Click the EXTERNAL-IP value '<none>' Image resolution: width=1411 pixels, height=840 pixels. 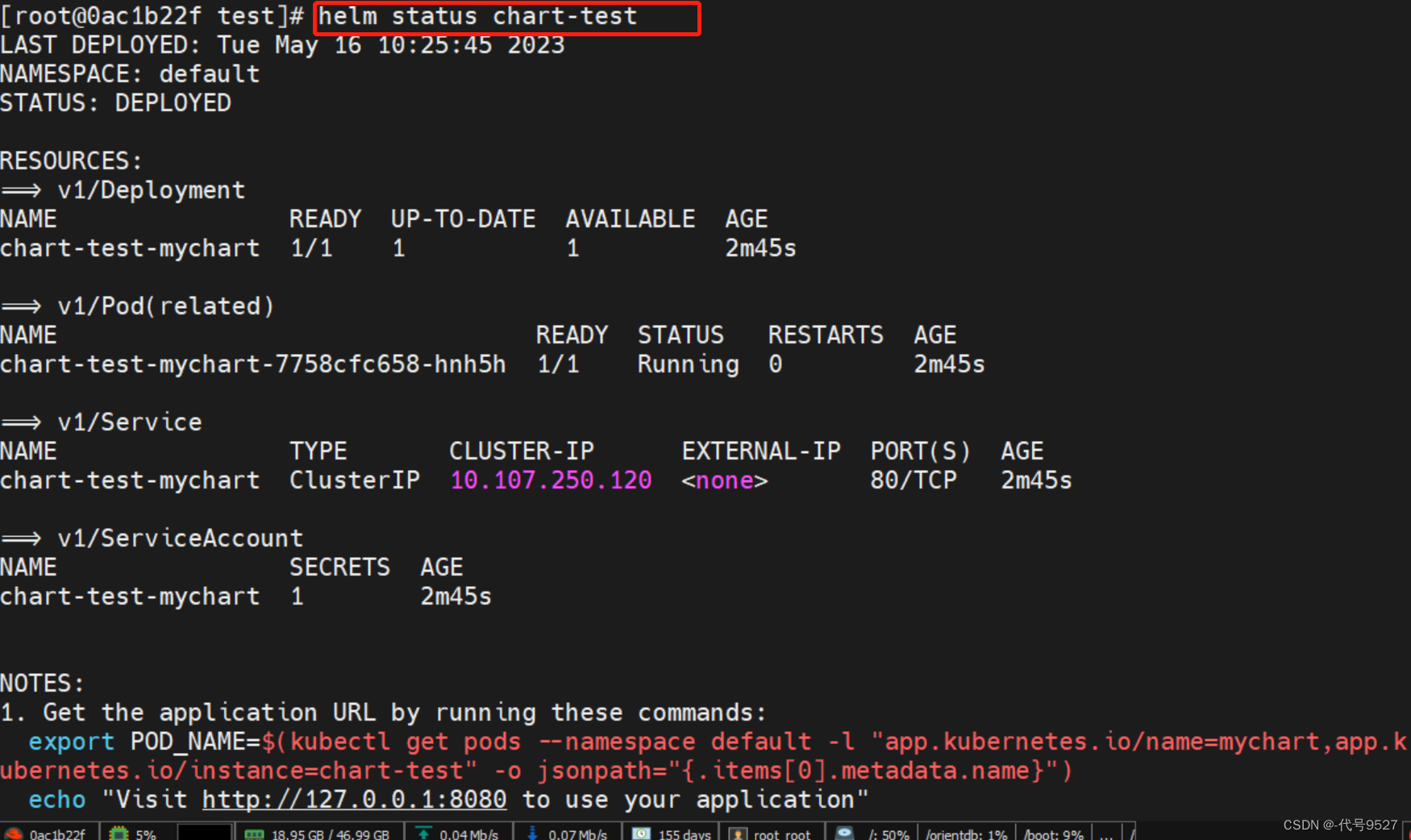725,480
